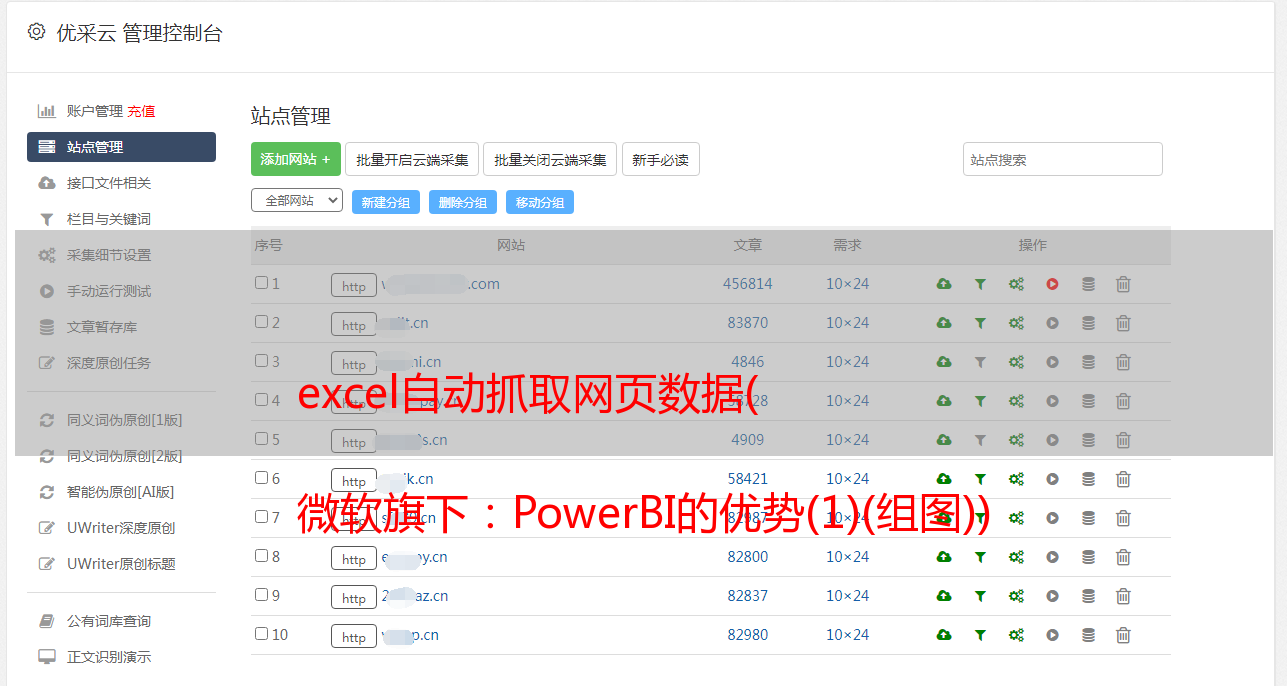Click the green filter icon in row 2
1287x686 pixels.
[980, 323]
